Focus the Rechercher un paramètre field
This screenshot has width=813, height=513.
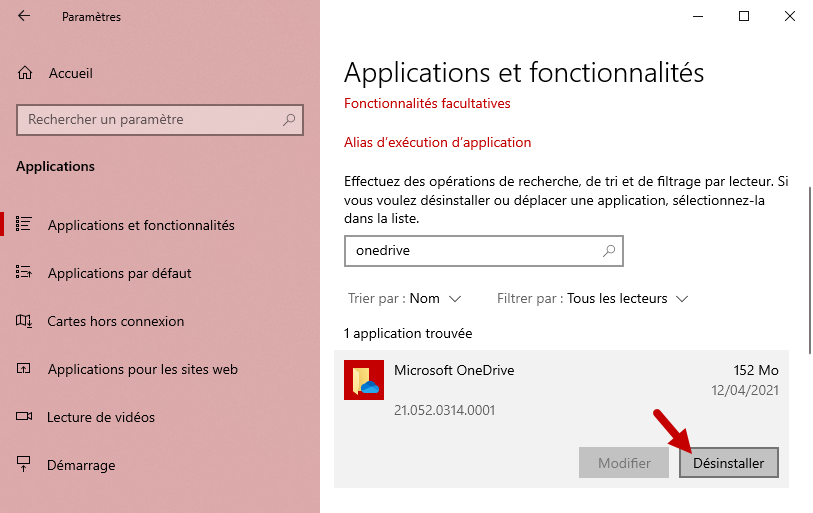click(x=160, y=120)
